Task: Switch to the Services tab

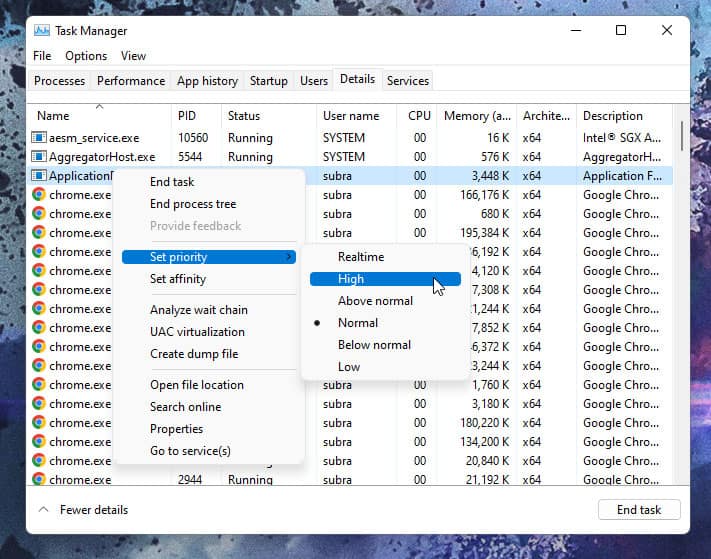Action: click(408, 81)
